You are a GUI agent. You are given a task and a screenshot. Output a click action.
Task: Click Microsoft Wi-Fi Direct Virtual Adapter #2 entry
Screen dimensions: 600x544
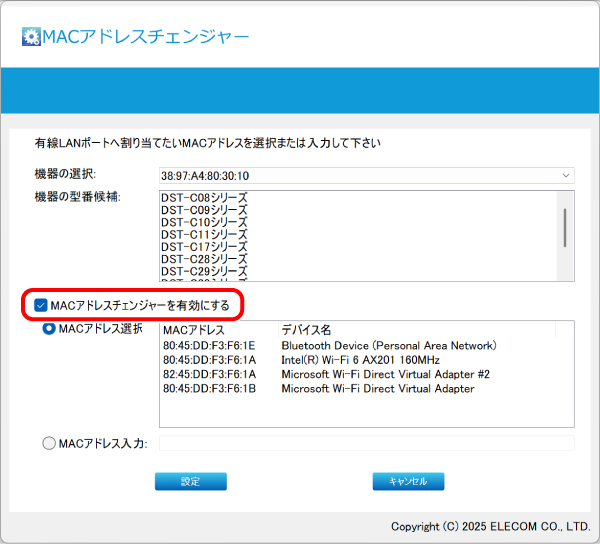[385, 374]
